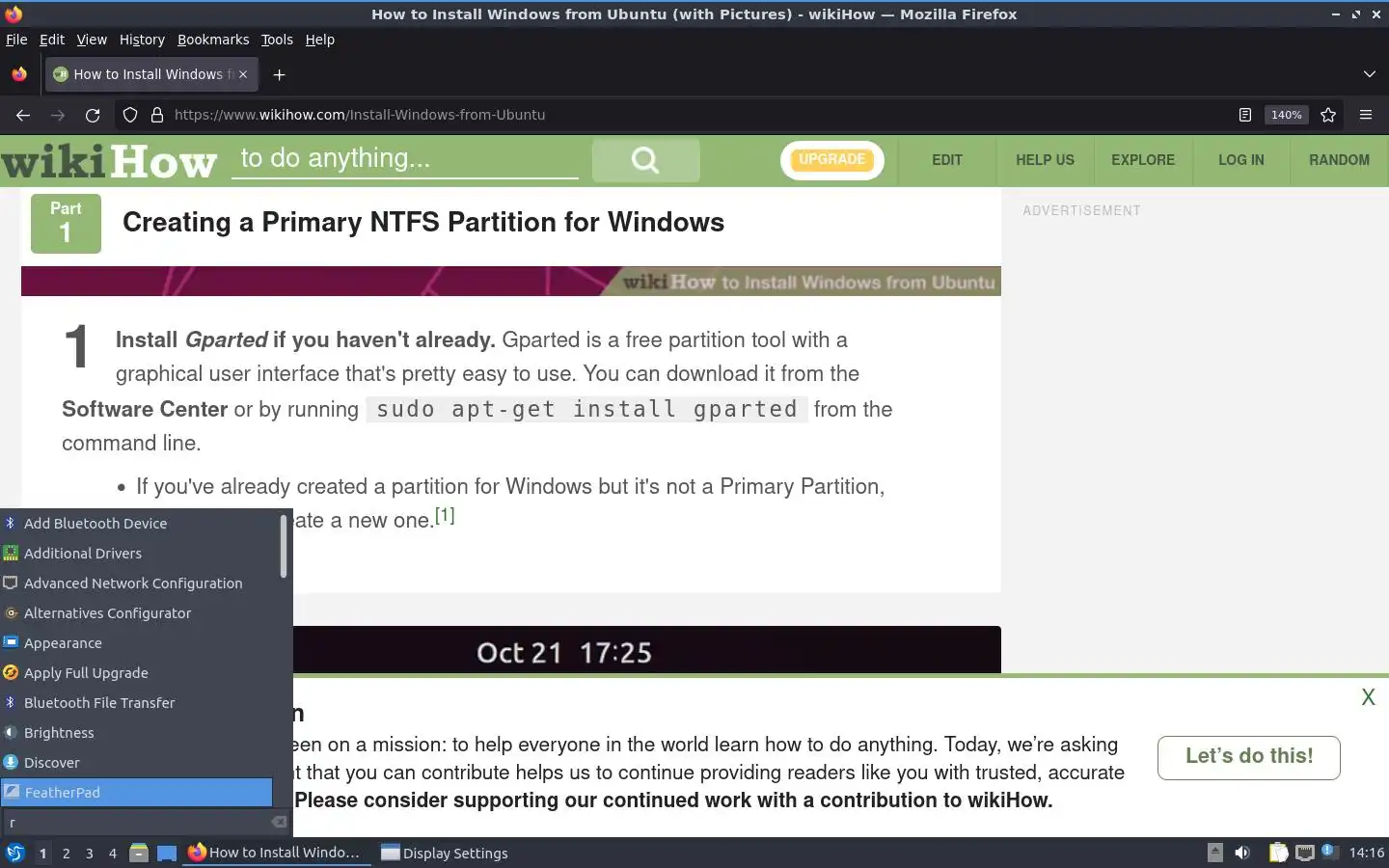Click the show desktop taskbar icon
Viewport: 1389px width, 868px height.
167,853
